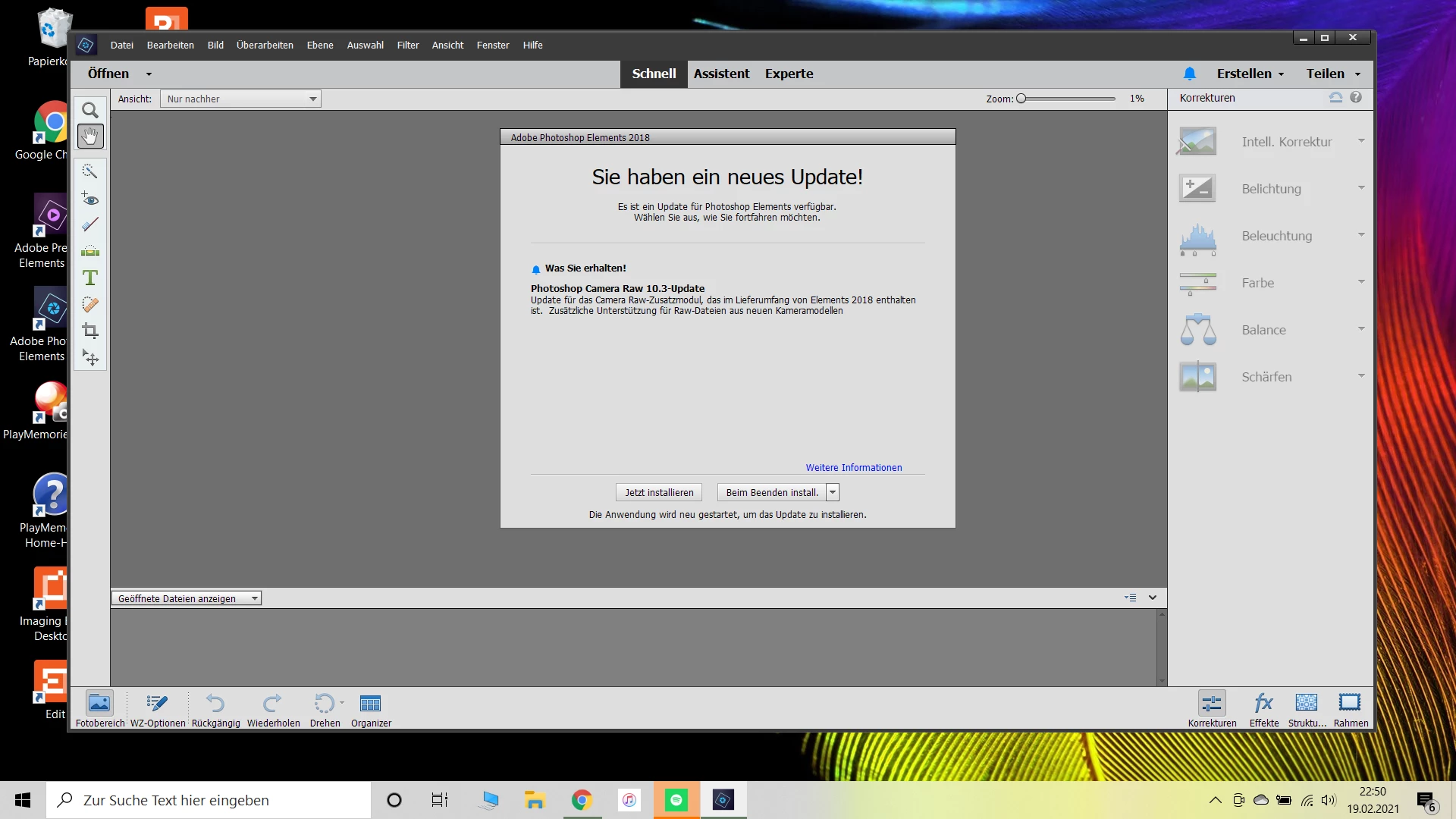Select the Whiten Teeth brush tool
The image size is (1456, 819).
(90, 224)
